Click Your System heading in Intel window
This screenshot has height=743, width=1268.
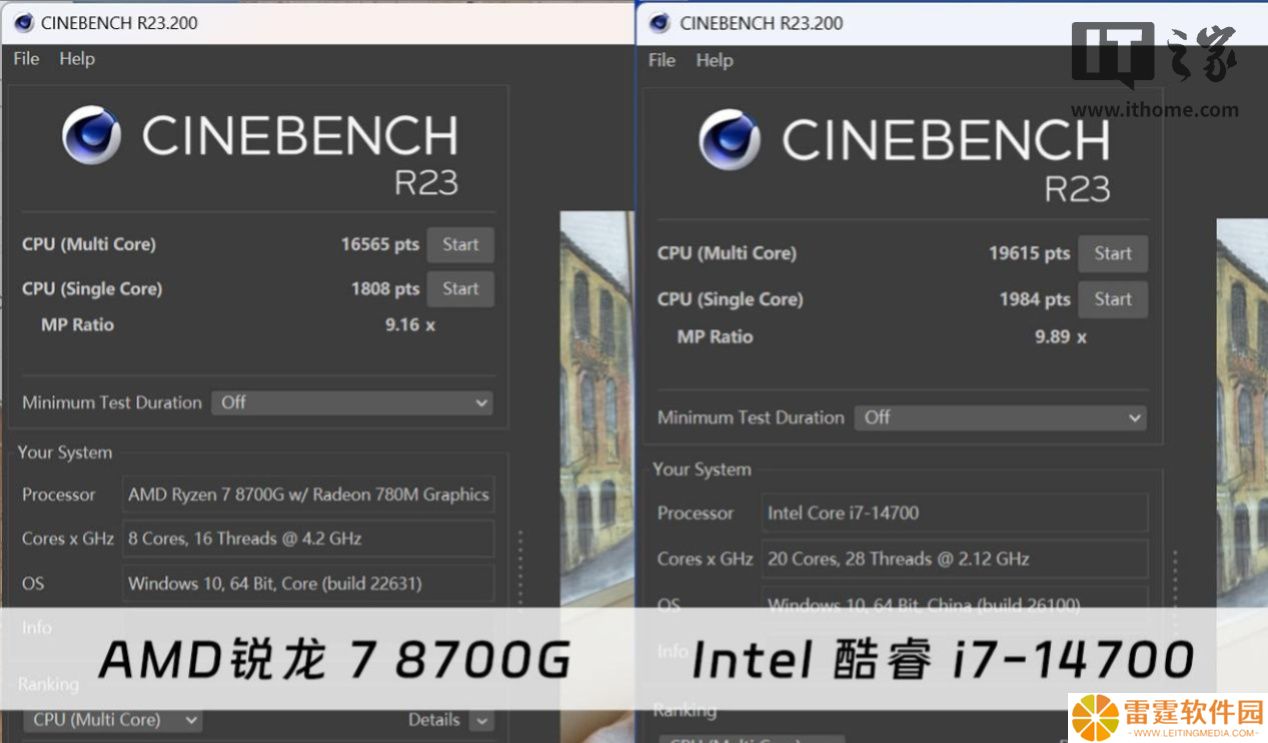pyautogui.click(x=702, y=470)
